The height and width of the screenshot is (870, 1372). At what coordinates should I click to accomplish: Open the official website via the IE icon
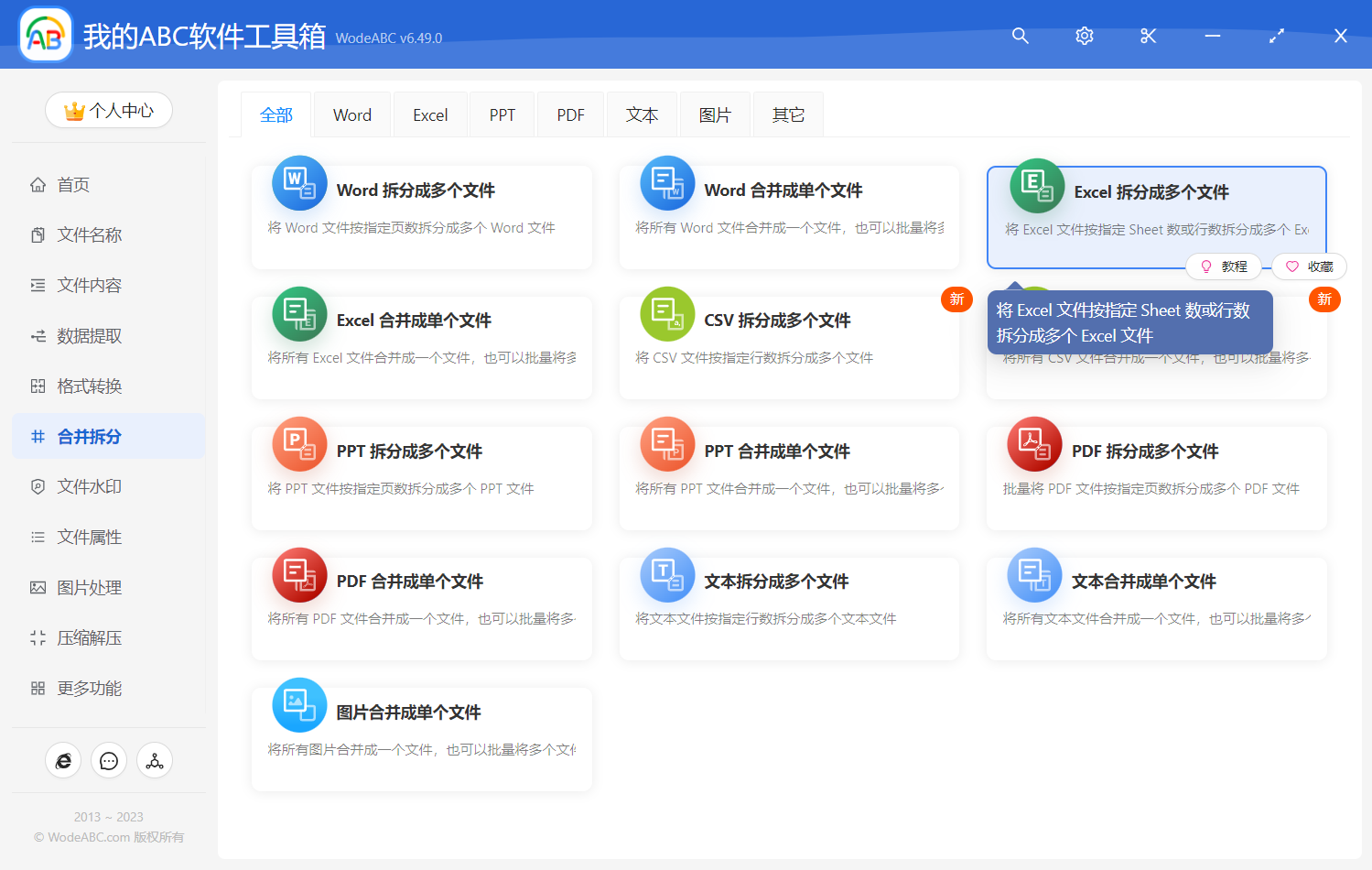[63, 760]
